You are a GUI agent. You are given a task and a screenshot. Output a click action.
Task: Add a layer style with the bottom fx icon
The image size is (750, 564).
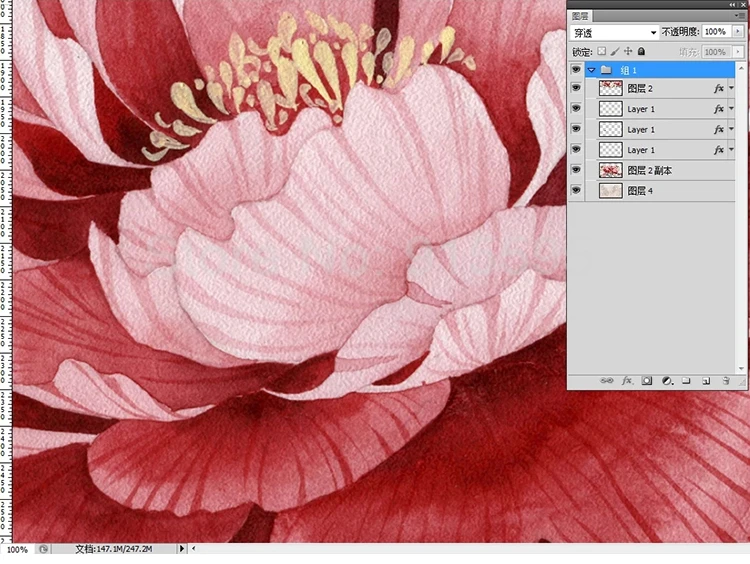point(627,381)
